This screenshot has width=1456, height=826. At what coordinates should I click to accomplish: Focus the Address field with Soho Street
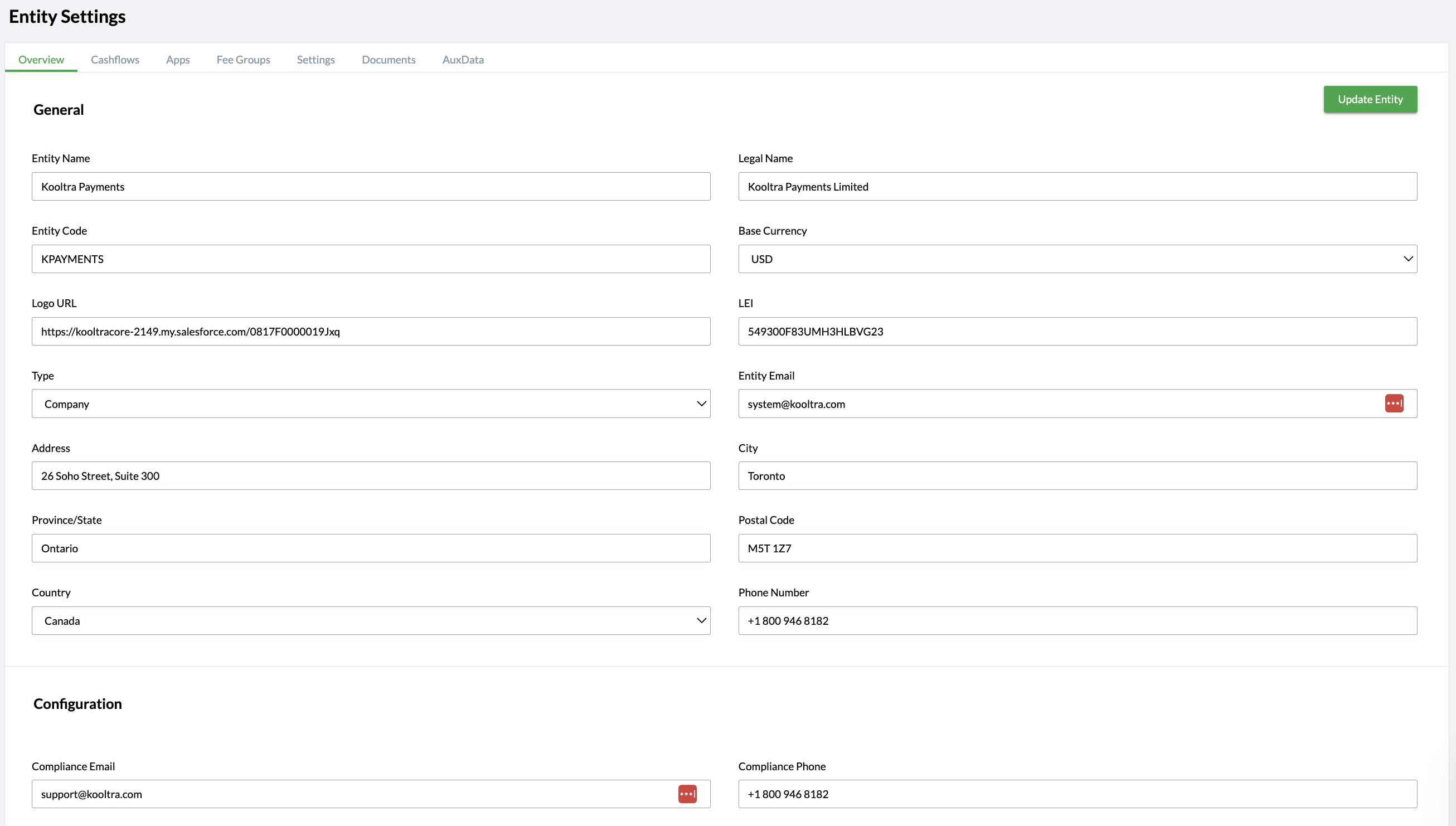[371, 476]
